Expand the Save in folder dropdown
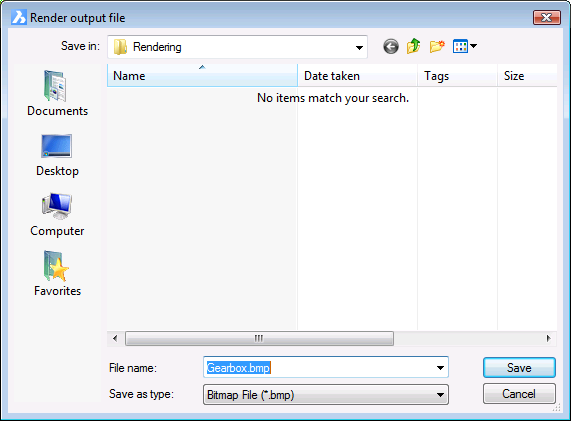The height and width of the screenshot is (421, 571). (x=359, y=47)
